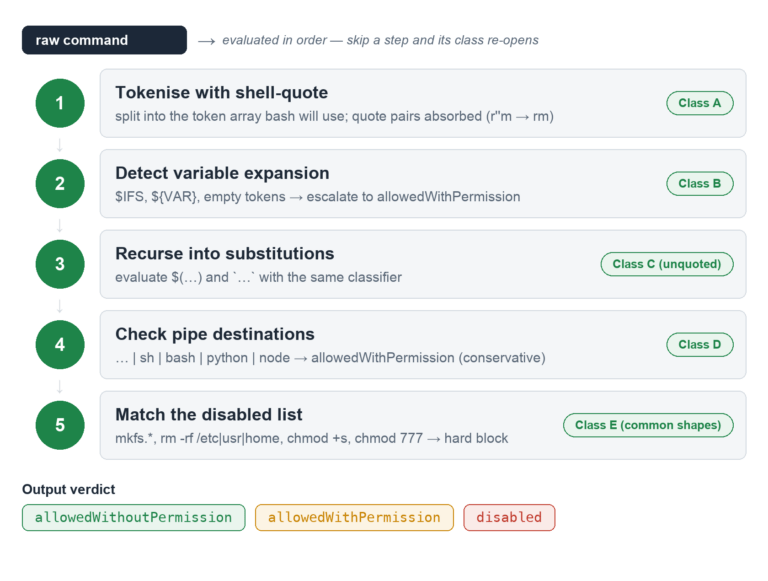Click the Class E (common shapes) badge
Image resolution: width=768 pixels, height=581 pixels.
[648, 425]
